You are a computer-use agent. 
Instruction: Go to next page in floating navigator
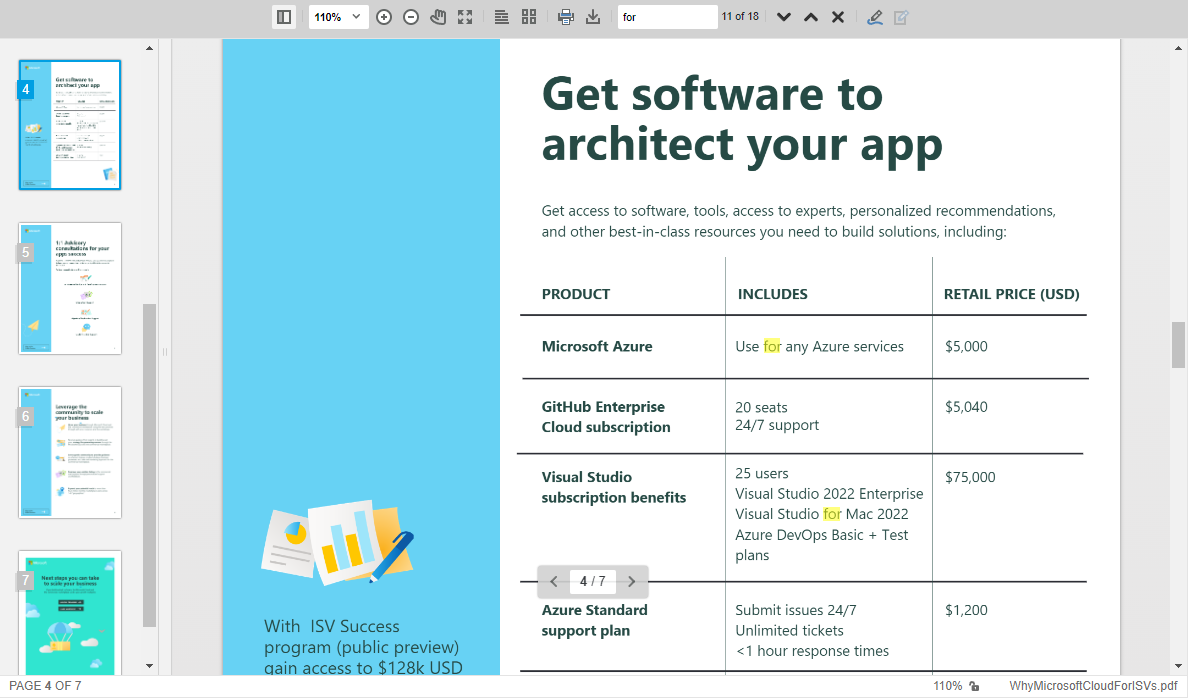631,581
